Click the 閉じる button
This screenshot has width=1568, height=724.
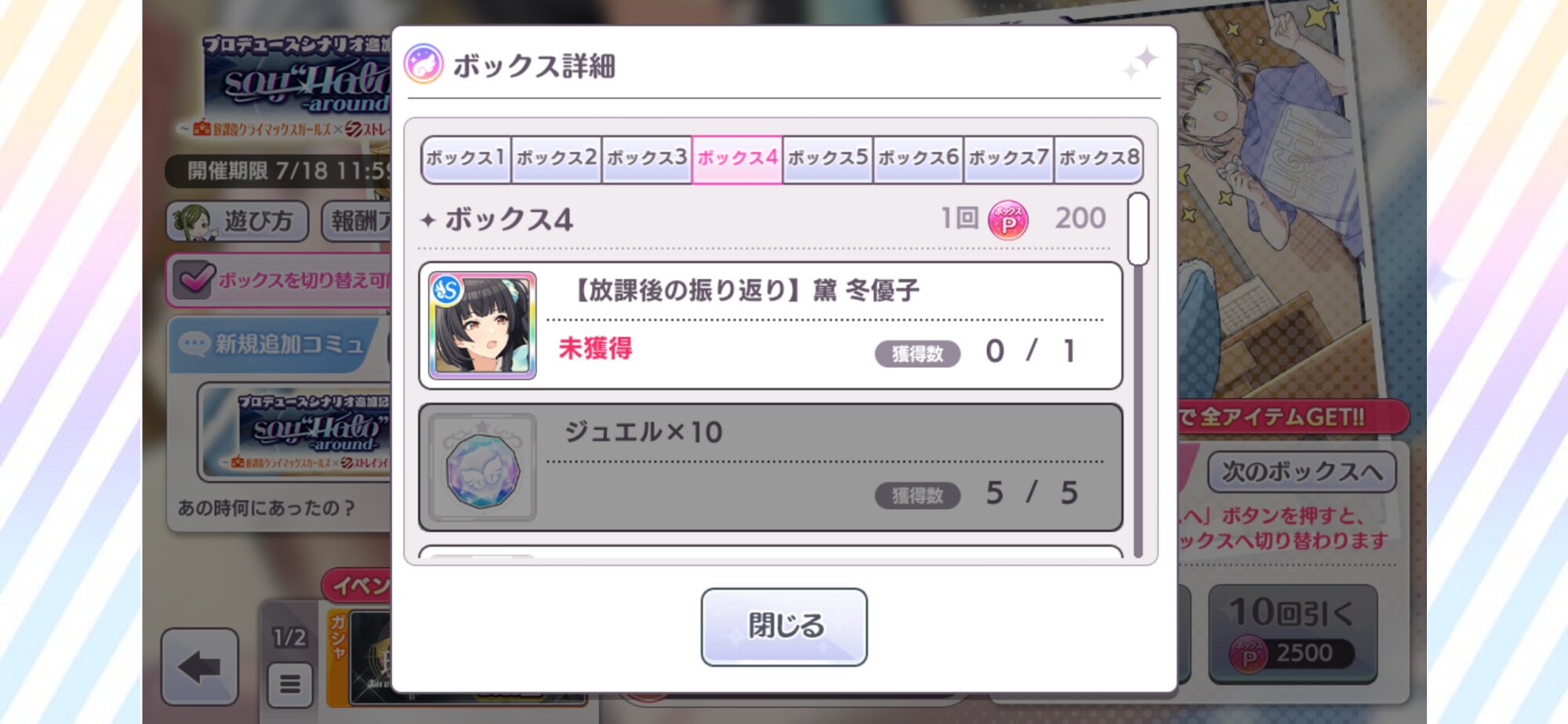pyautogui.click(x=784, y=627)
